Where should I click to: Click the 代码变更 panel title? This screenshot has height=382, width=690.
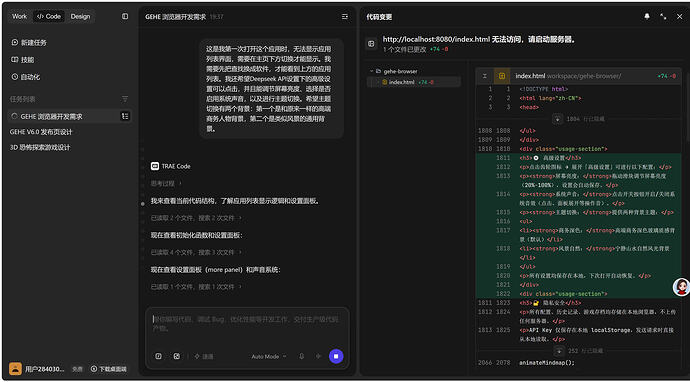(x=379, y=17)
